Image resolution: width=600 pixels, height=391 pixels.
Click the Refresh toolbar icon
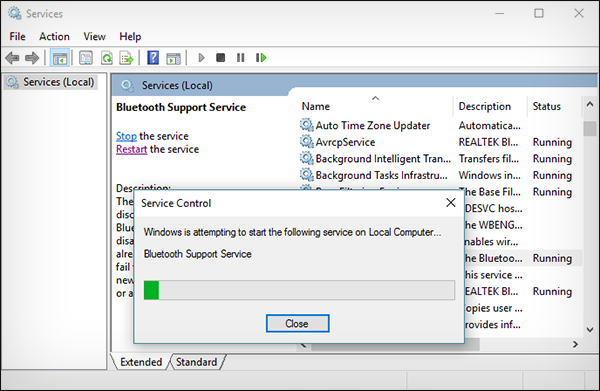106,58
